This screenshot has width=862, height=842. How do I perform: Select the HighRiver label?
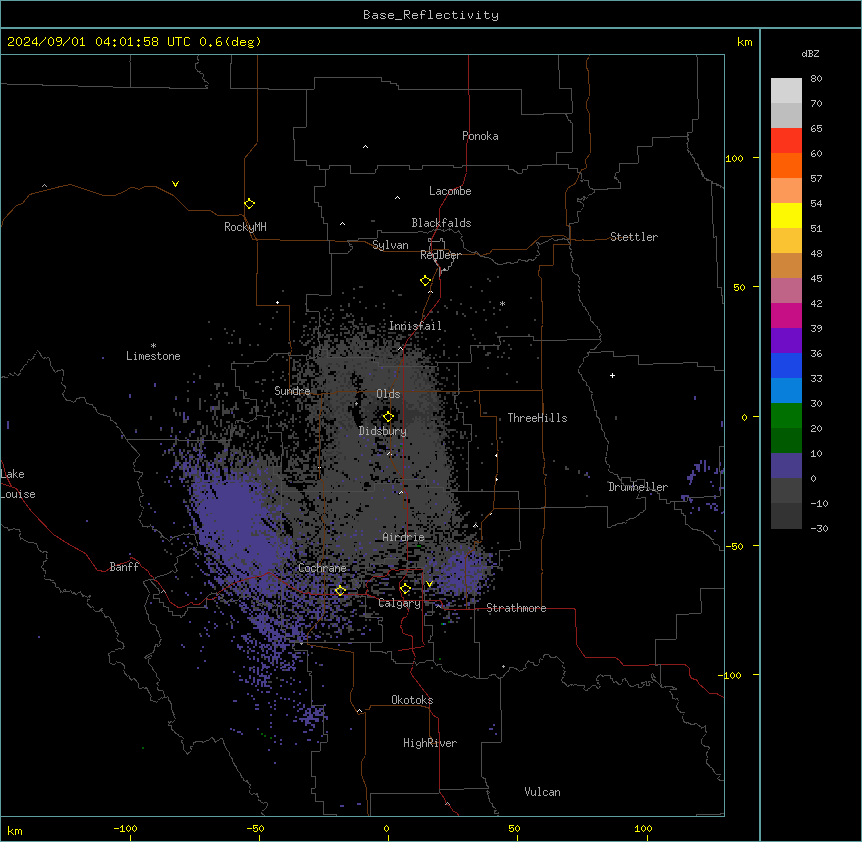pyautogui.click(x=430, y=743)
